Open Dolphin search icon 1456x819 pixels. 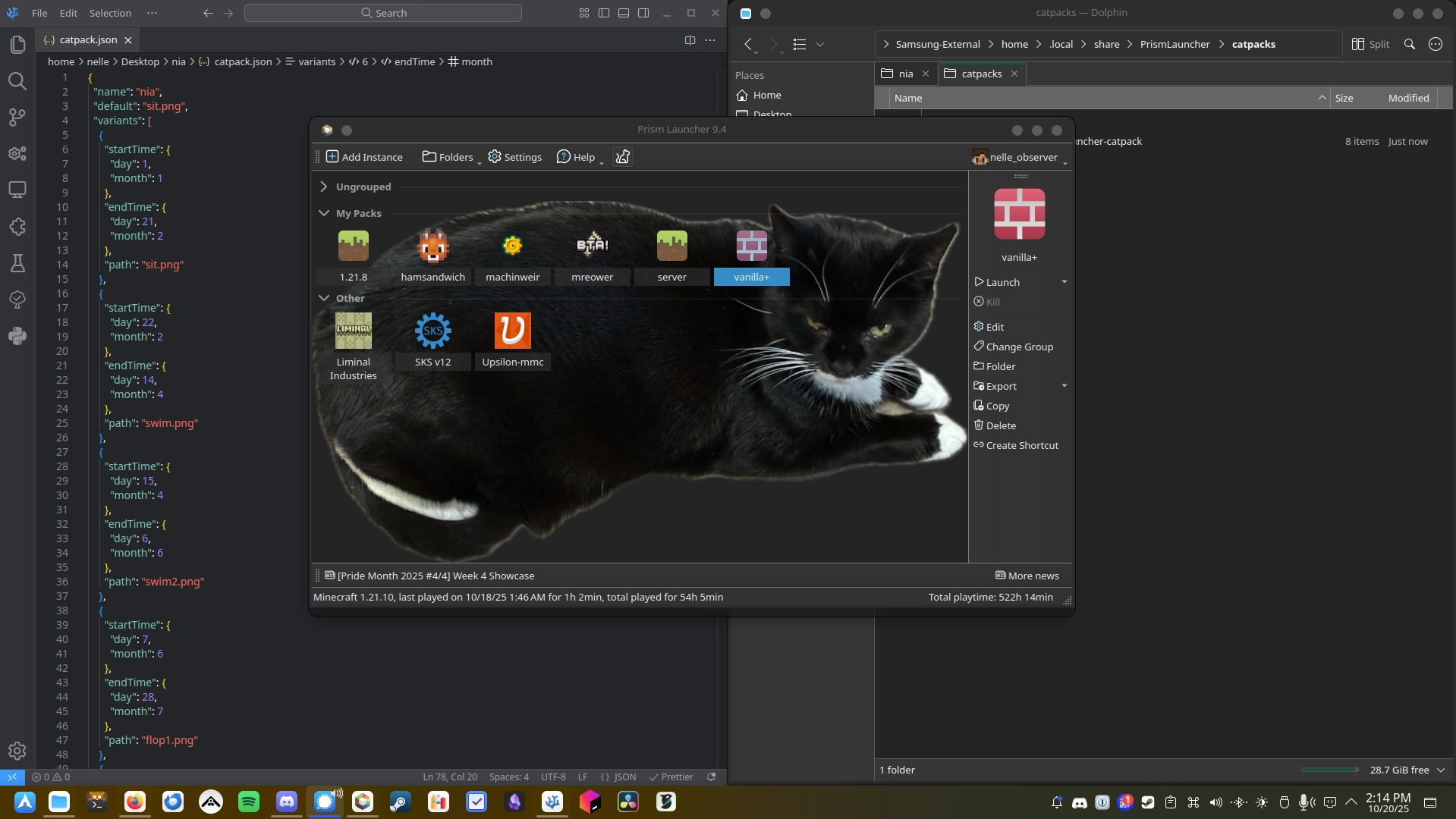[x=1409, y=44]
